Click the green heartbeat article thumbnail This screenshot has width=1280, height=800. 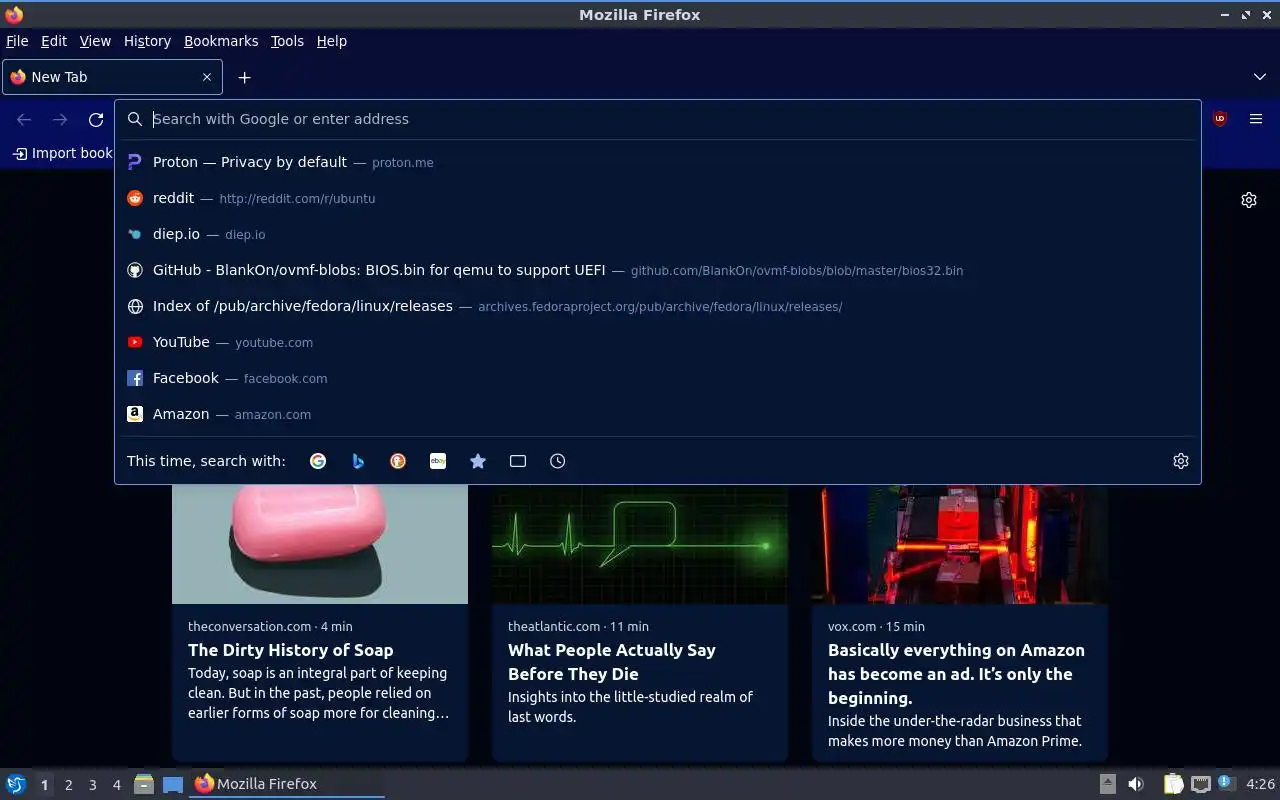(640, 544)
